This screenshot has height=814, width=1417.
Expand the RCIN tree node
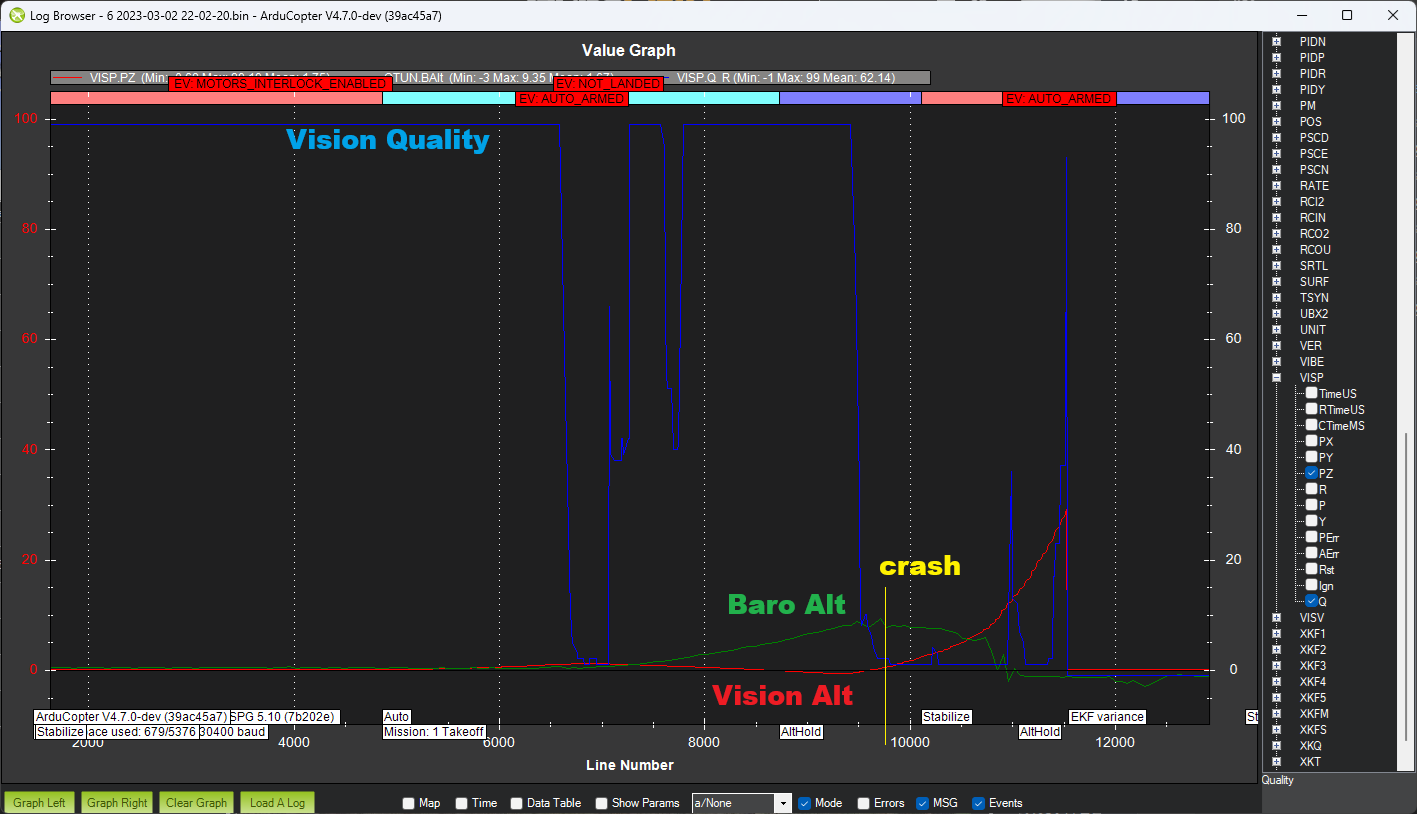pos(1276,218)
